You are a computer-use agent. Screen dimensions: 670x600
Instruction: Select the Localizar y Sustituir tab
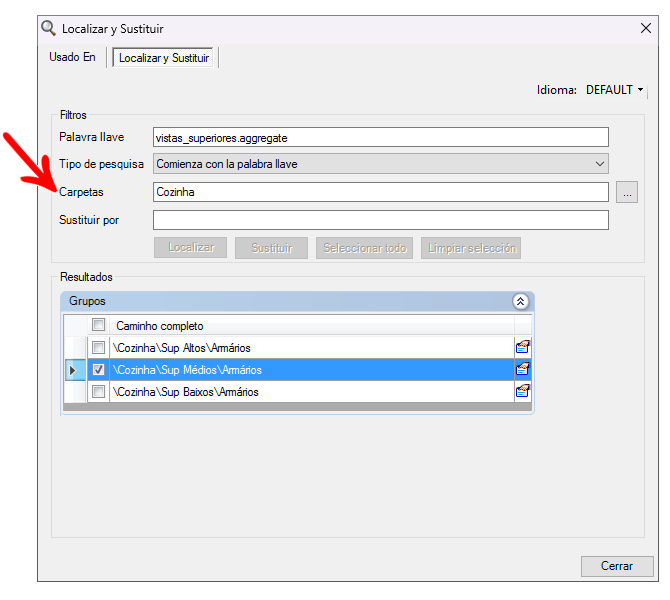coord(164,59)
